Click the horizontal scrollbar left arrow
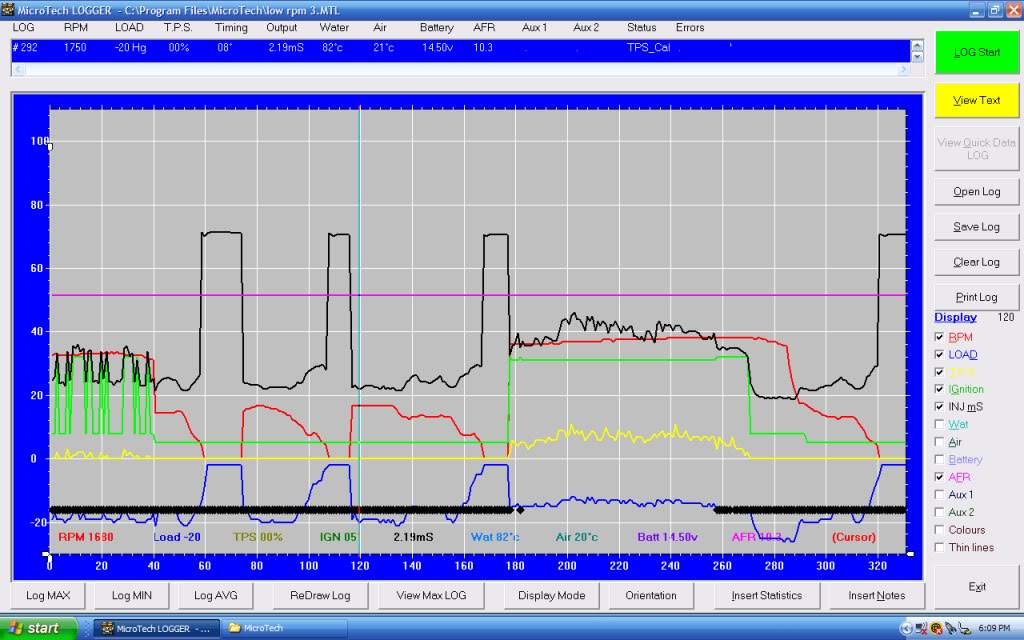1024x640 pixels. (x=18, y=69)
